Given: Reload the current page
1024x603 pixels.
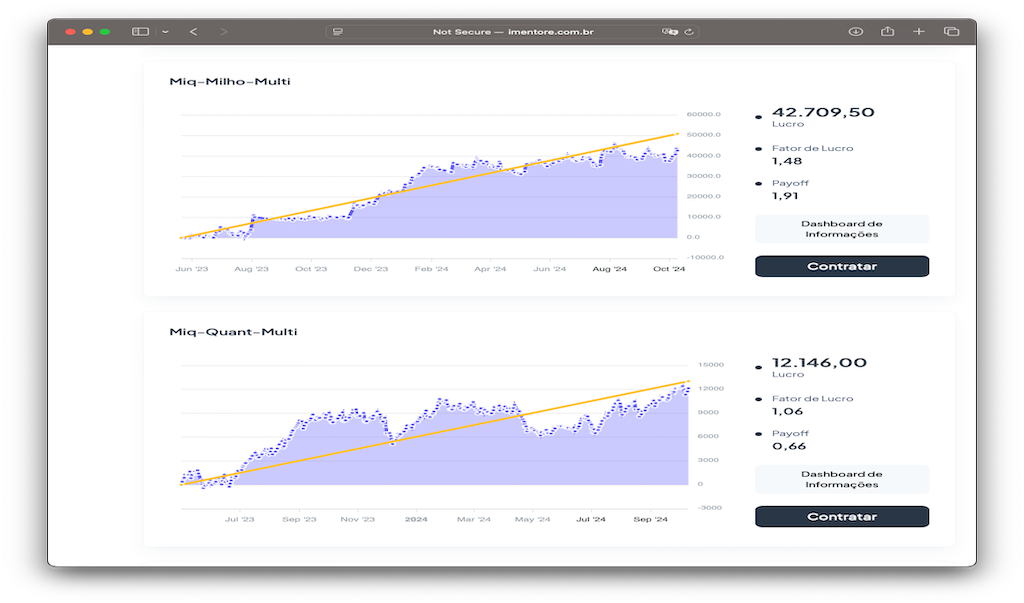Looking at the screenshot, I should (x=689, y=31).
